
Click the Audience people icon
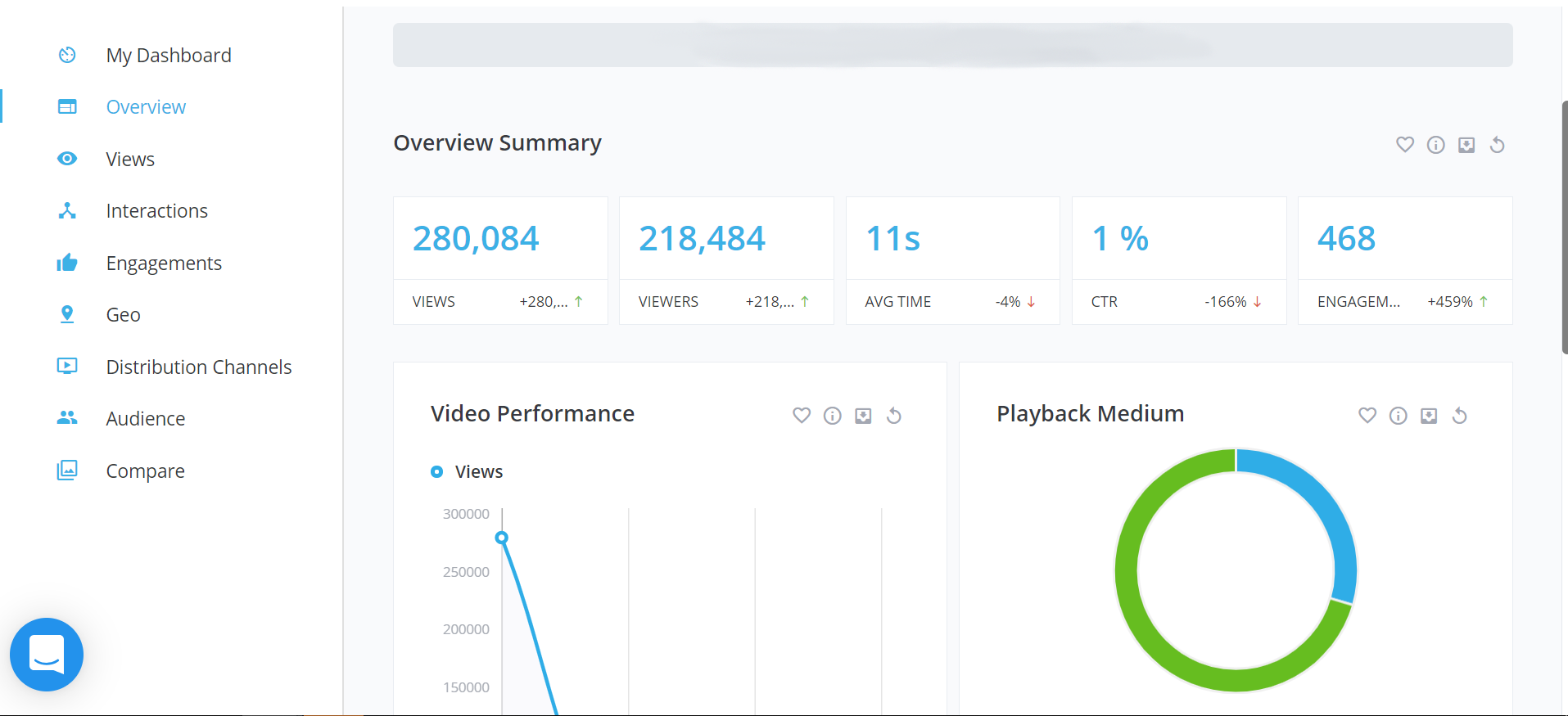[x=67, y=418]
